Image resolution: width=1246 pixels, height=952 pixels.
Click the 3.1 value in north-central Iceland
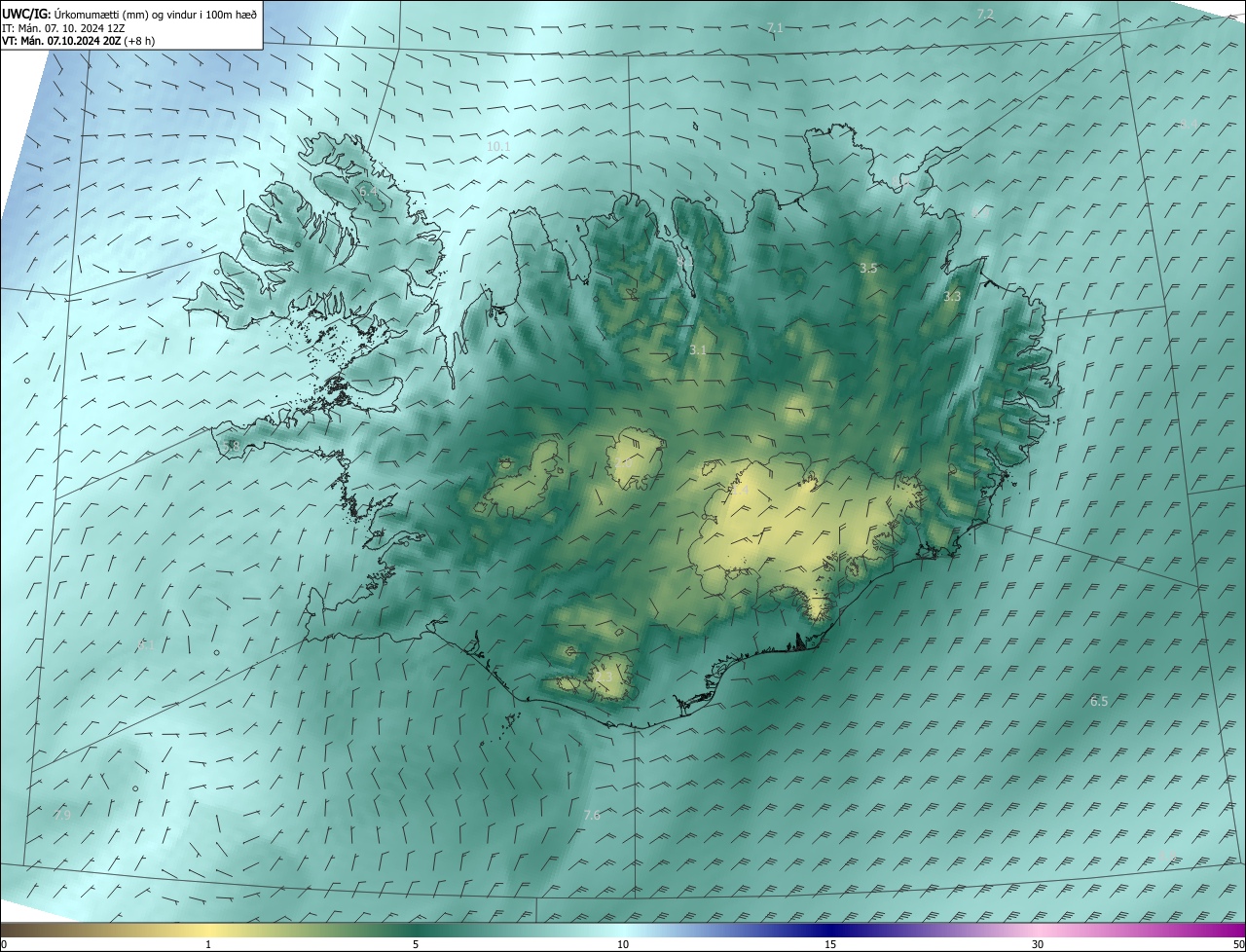698,348
